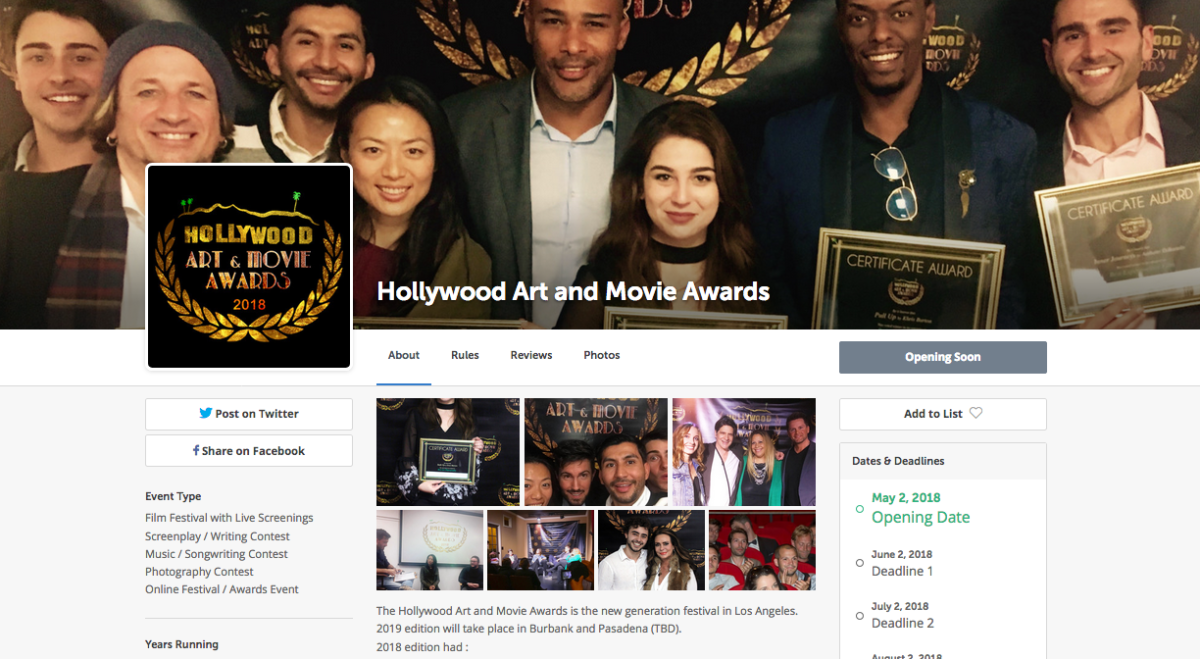Viewport: 1200px width, 659px height.
Task: Open photo of man and woman in fur
Action: [x=651, y=550]
